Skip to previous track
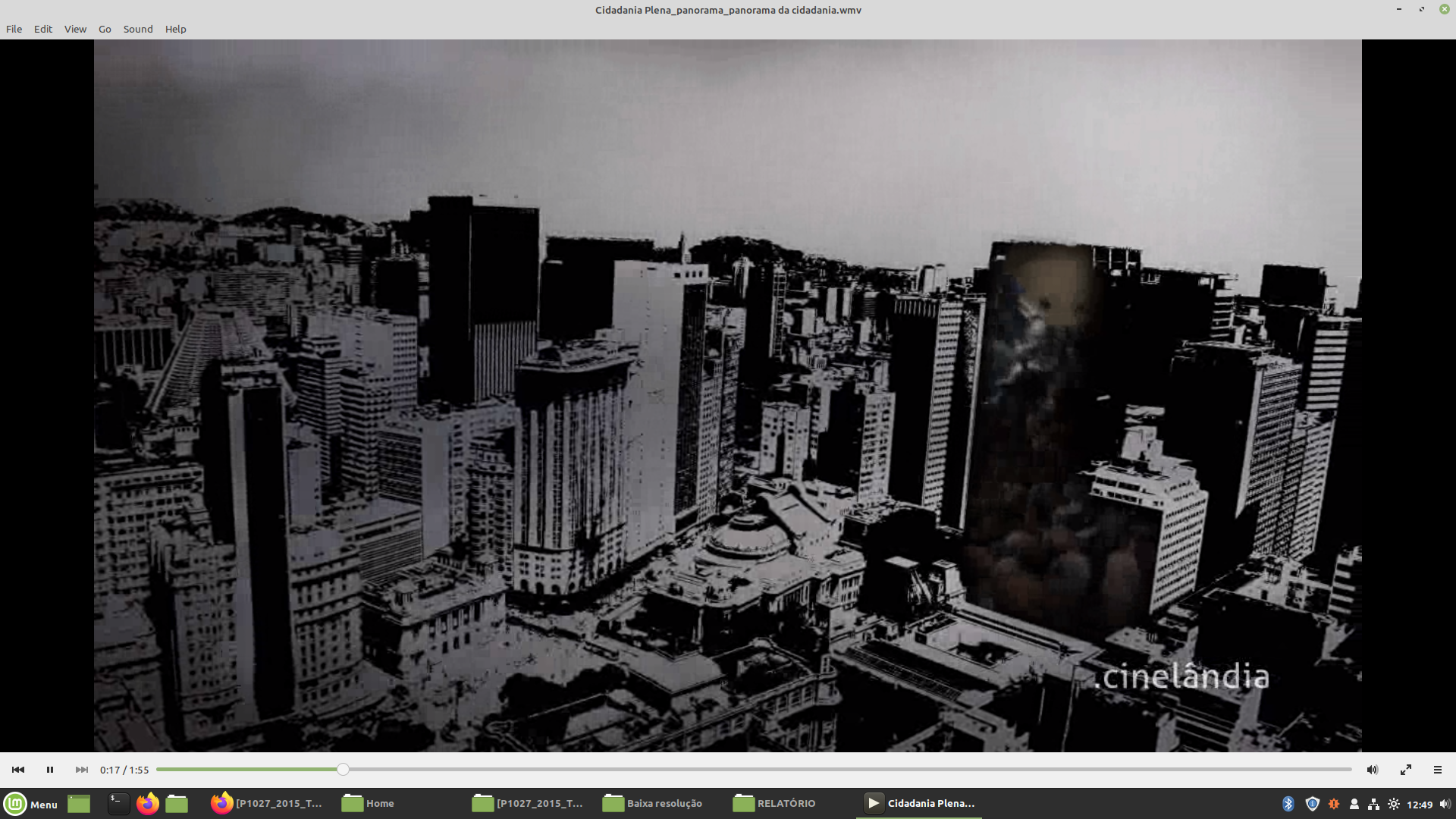The height and width of the screenshot is (819, 1456). [18, 770]
